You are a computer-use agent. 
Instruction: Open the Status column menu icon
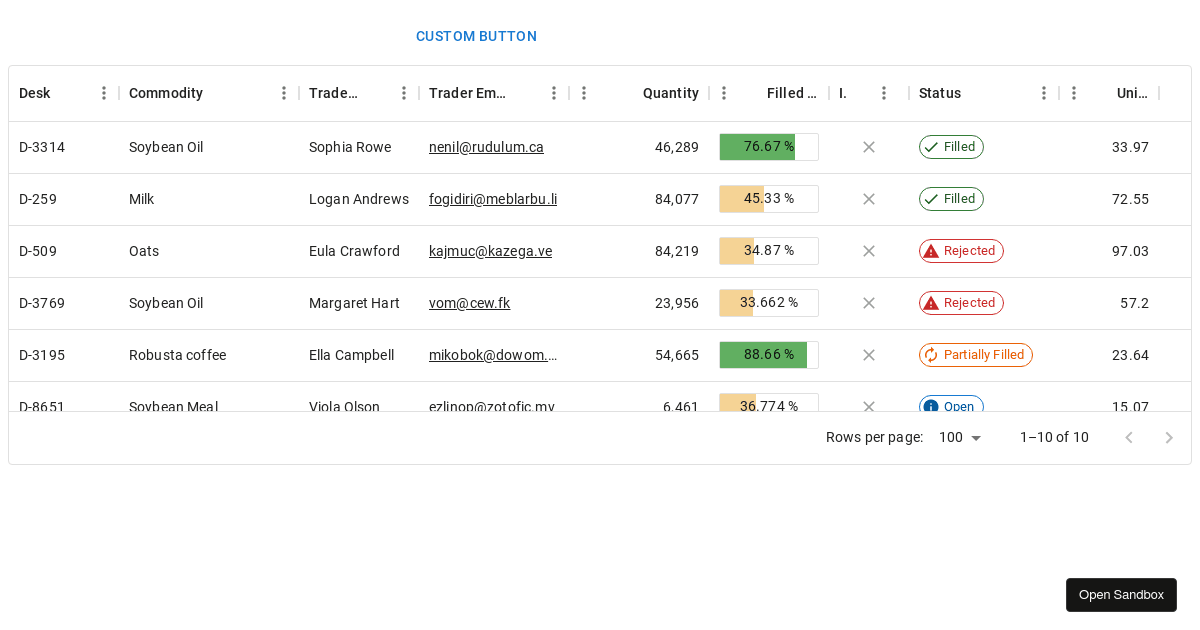pyautogui.click(x=1044, y=93)
